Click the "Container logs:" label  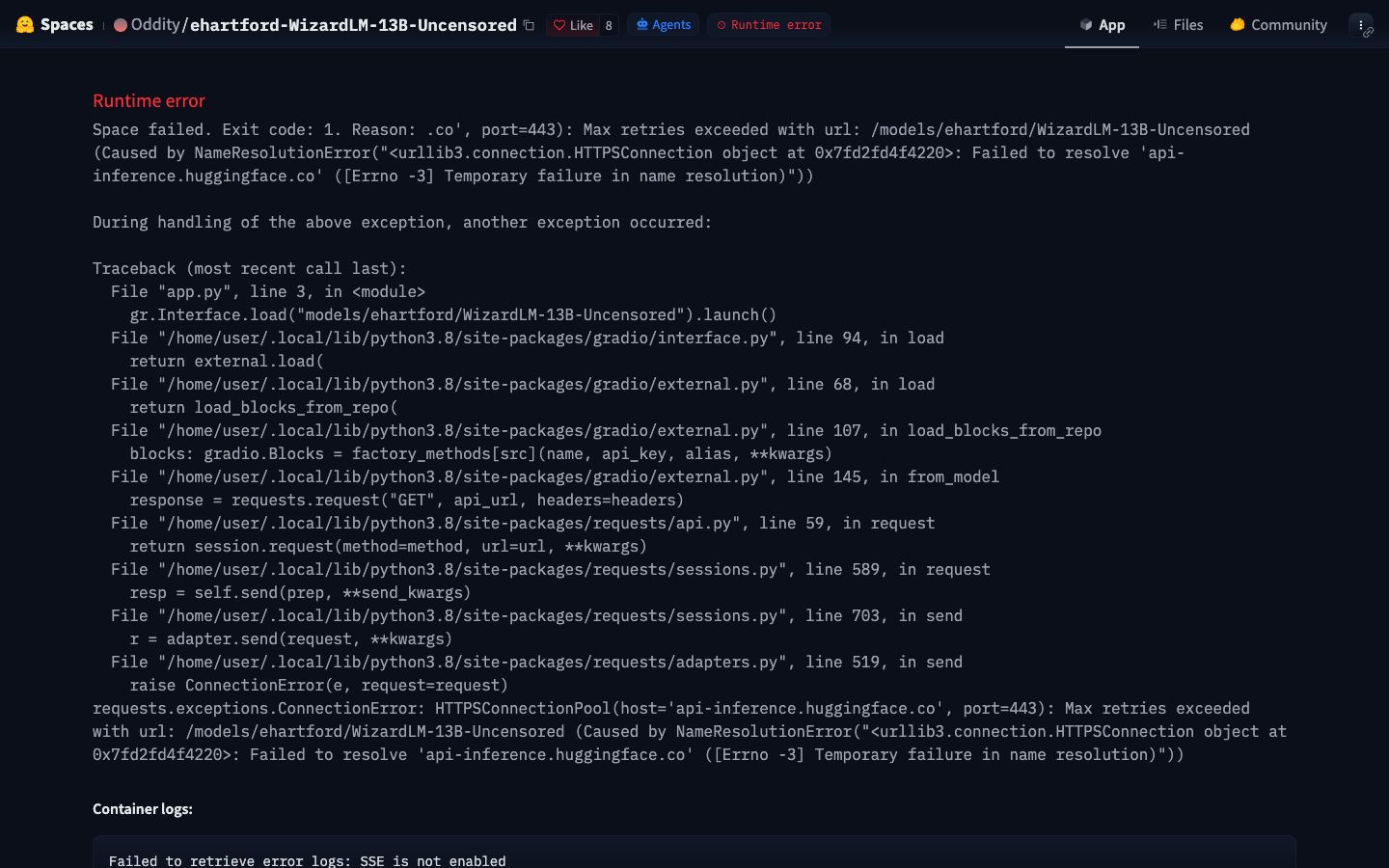(143, 809)
